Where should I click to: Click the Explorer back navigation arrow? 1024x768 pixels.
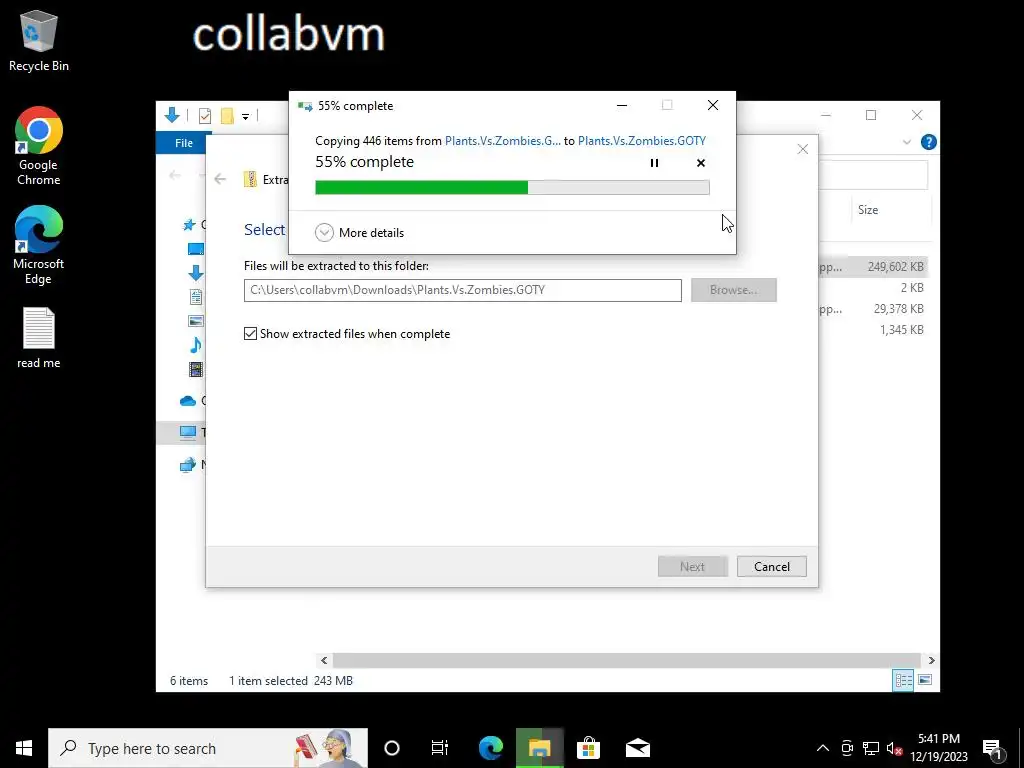(x=174, y=175)
